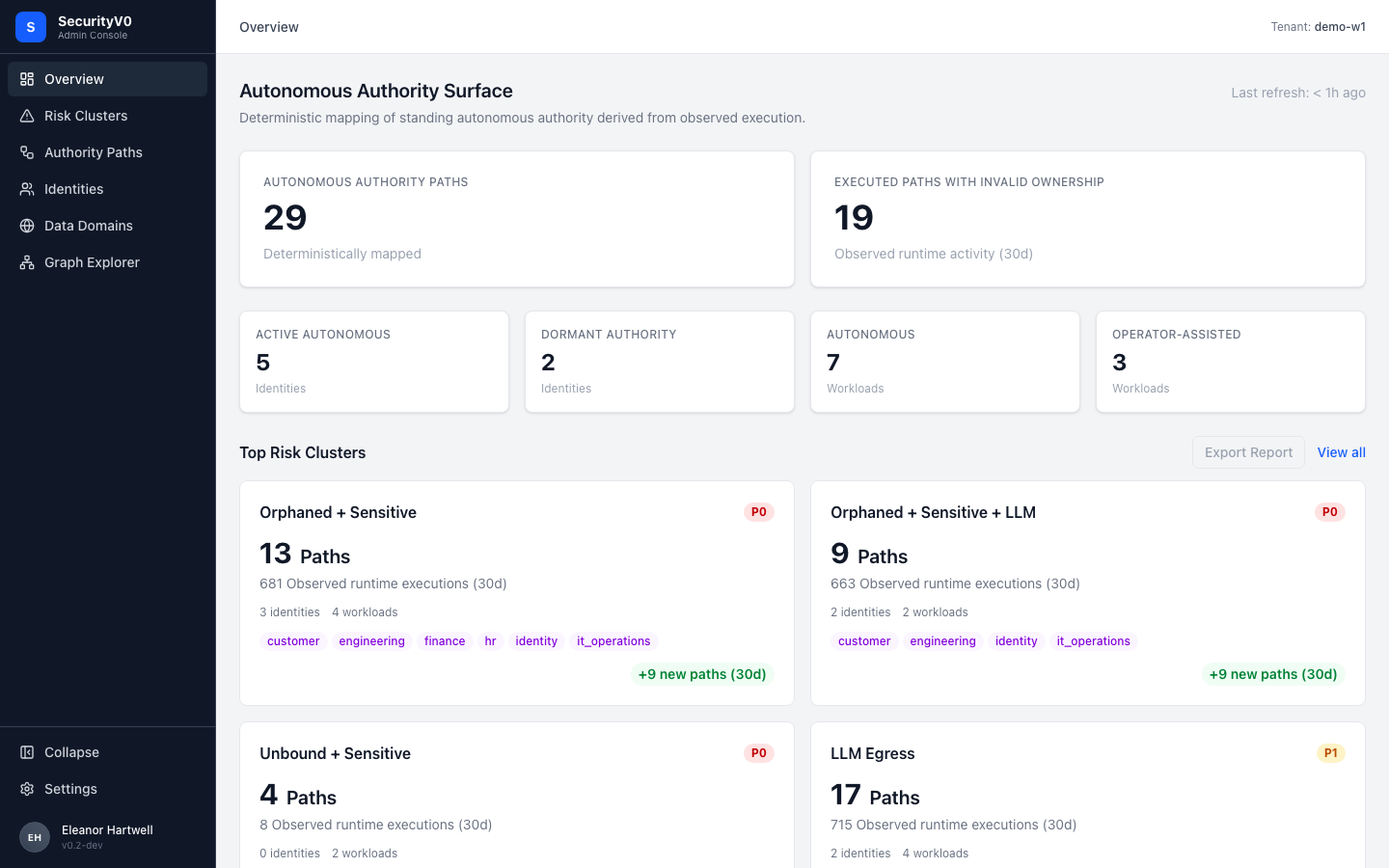Open the Orphaned + Sensitive + LLM title
Image resolution: width=1389 pixels, height=868 pixels.
tap(933, 512)
